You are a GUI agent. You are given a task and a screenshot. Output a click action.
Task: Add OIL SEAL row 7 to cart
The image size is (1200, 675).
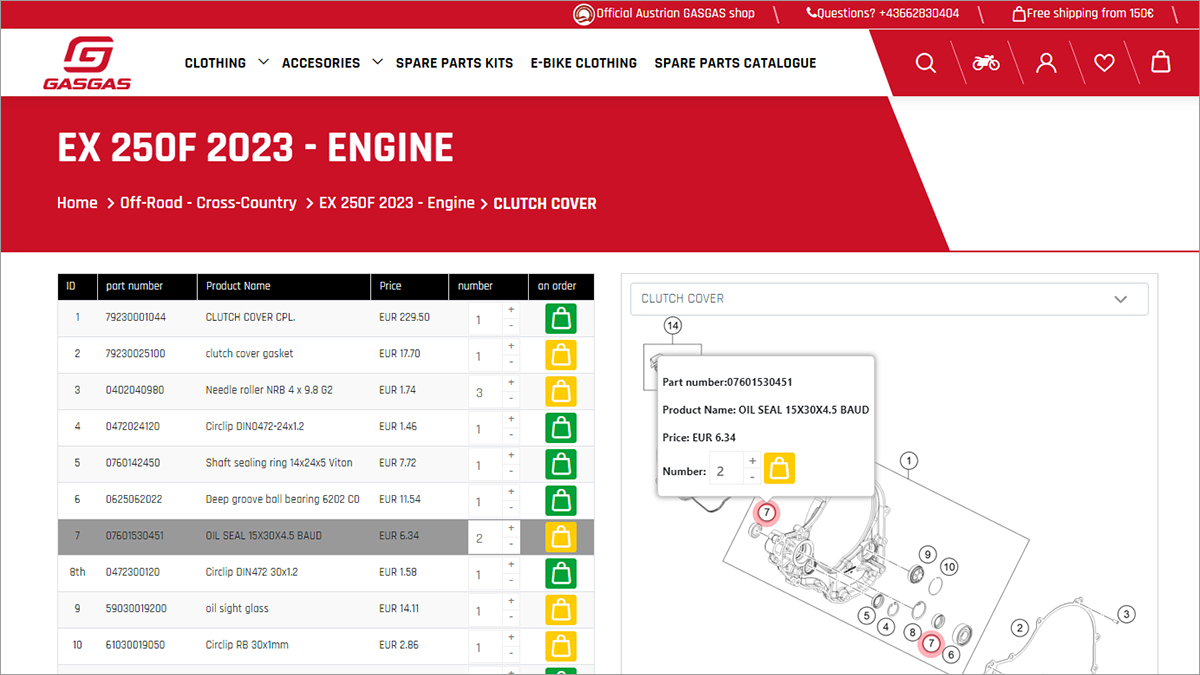[560, 538]
